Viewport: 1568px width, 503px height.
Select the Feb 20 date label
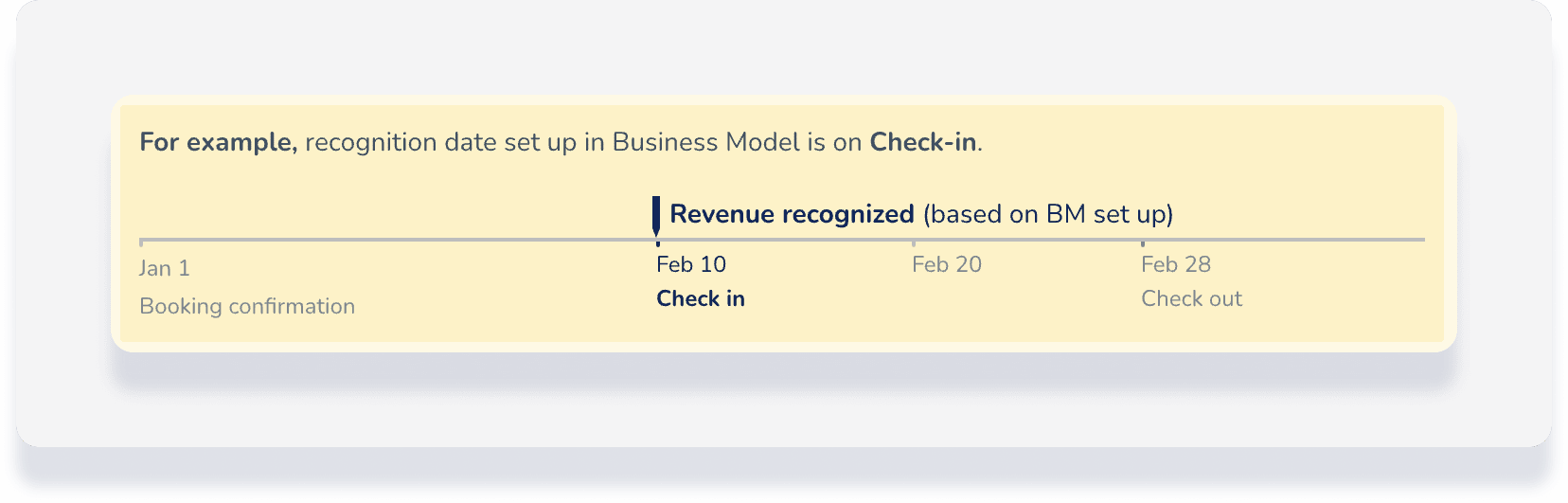(947, 264)
